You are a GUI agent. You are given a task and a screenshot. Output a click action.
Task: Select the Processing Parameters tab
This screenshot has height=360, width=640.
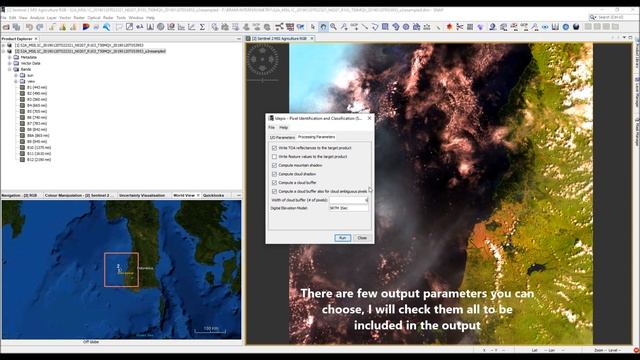(x=316, y=137)
